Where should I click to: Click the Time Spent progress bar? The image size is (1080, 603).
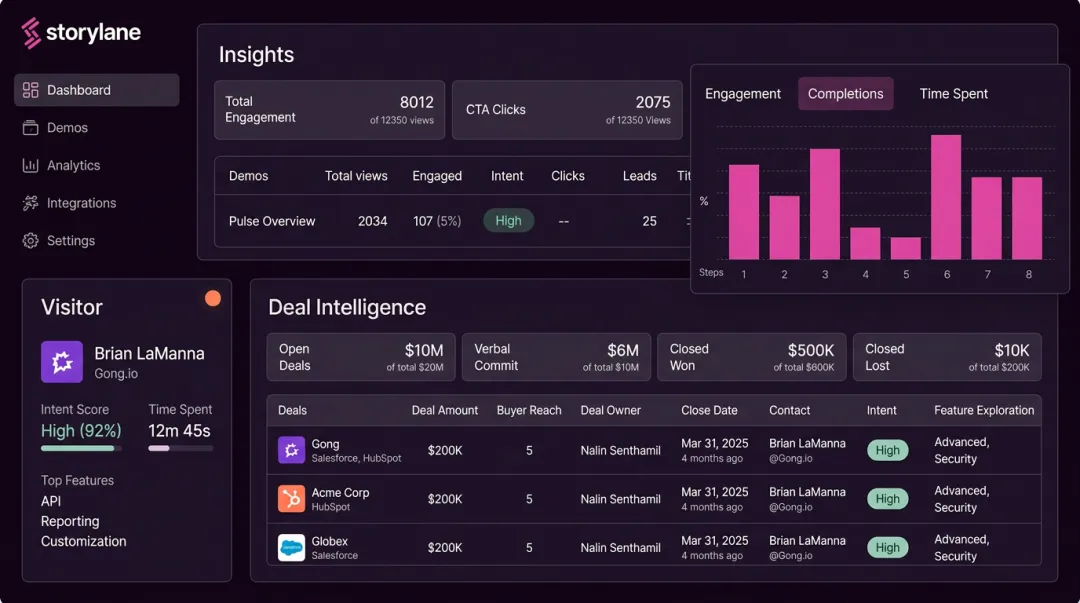(180, 449)
